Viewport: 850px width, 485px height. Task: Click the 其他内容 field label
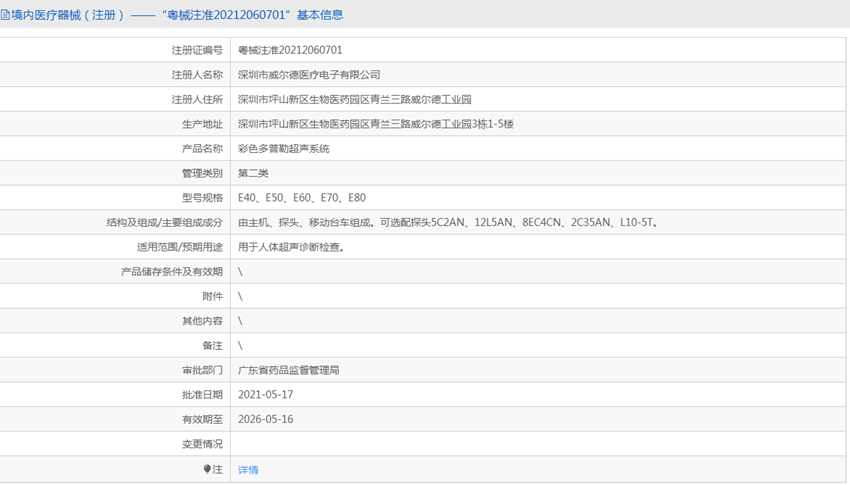[202, 321]
